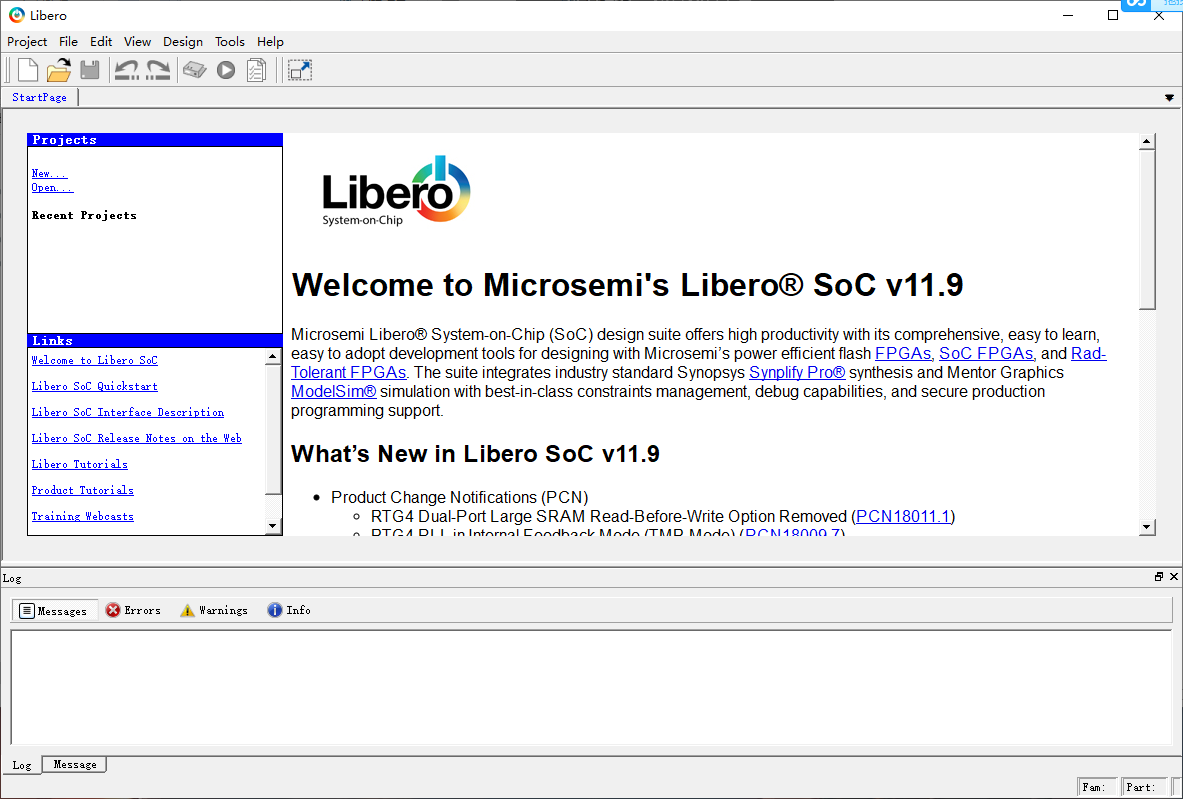
Task: Open Libero Tutorials link
Action: point(79,465)
